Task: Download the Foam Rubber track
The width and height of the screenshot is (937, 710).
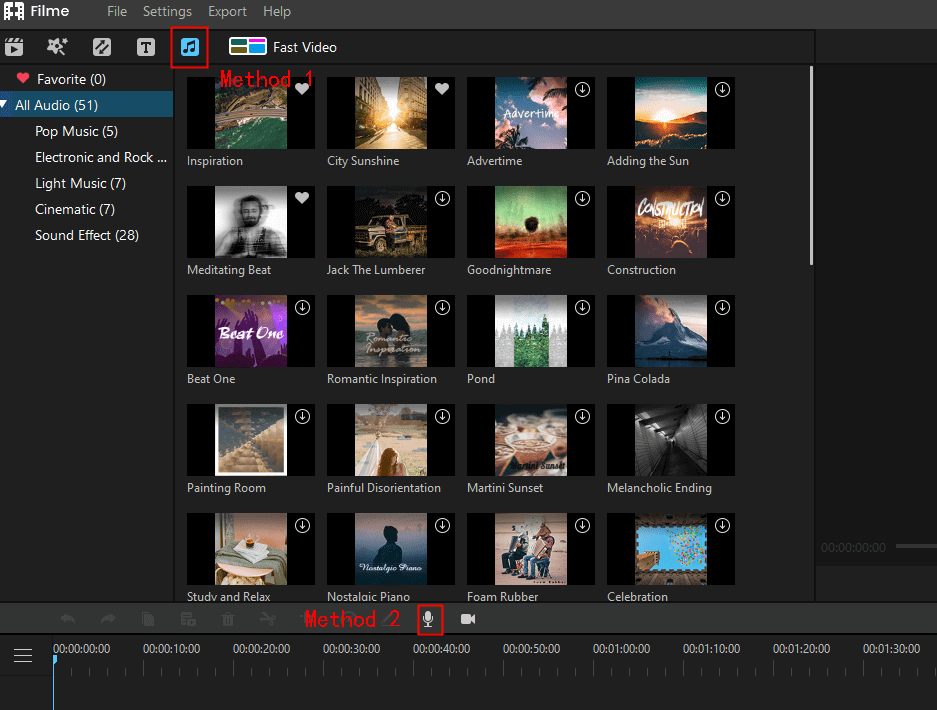Action: 583,525
